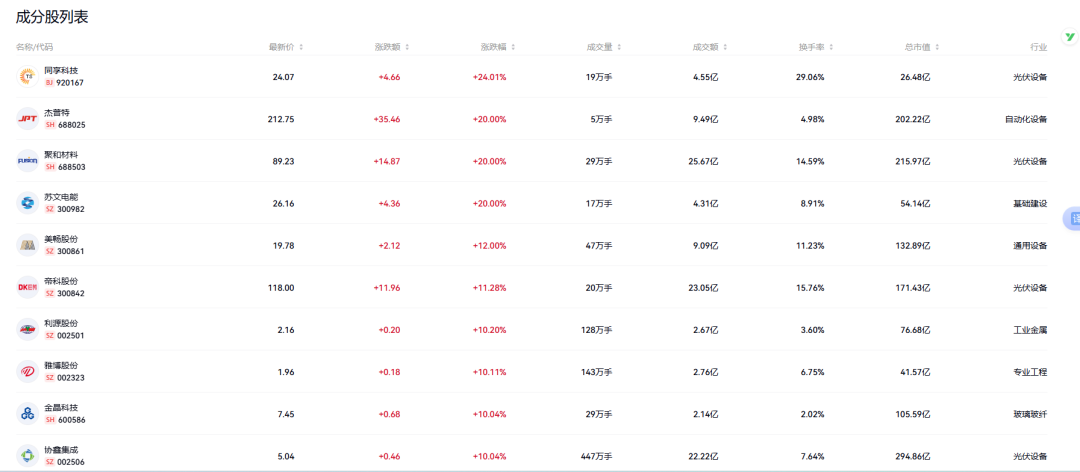Click the 雅博股份 logo icon
Image resolution: width=1080 pixels, height=472 pixels.
(x=27, y=371)
